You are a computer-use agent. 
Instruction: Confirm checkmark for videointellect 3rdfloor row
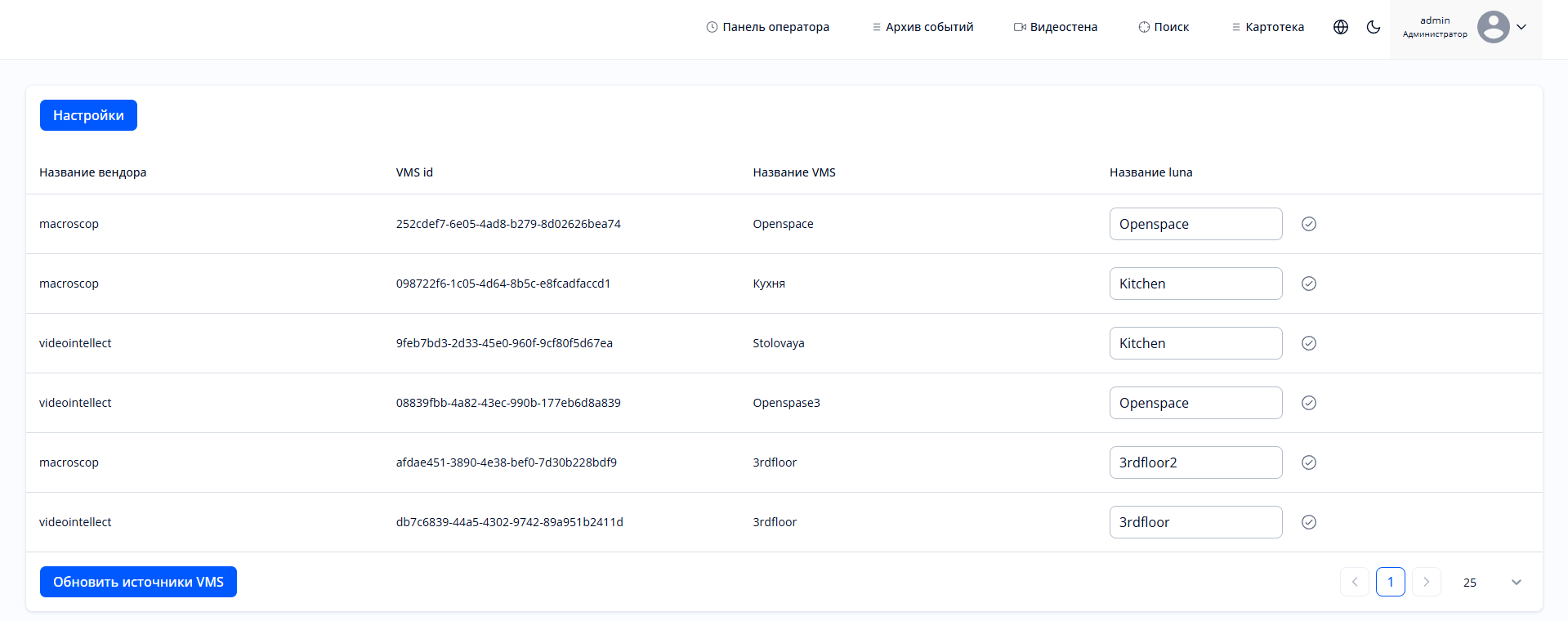coord(1309,522)
